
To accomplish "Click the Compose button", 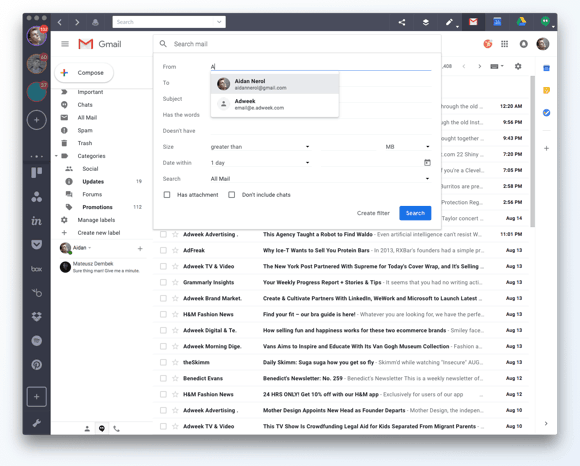I will click(x=84, y=73).
